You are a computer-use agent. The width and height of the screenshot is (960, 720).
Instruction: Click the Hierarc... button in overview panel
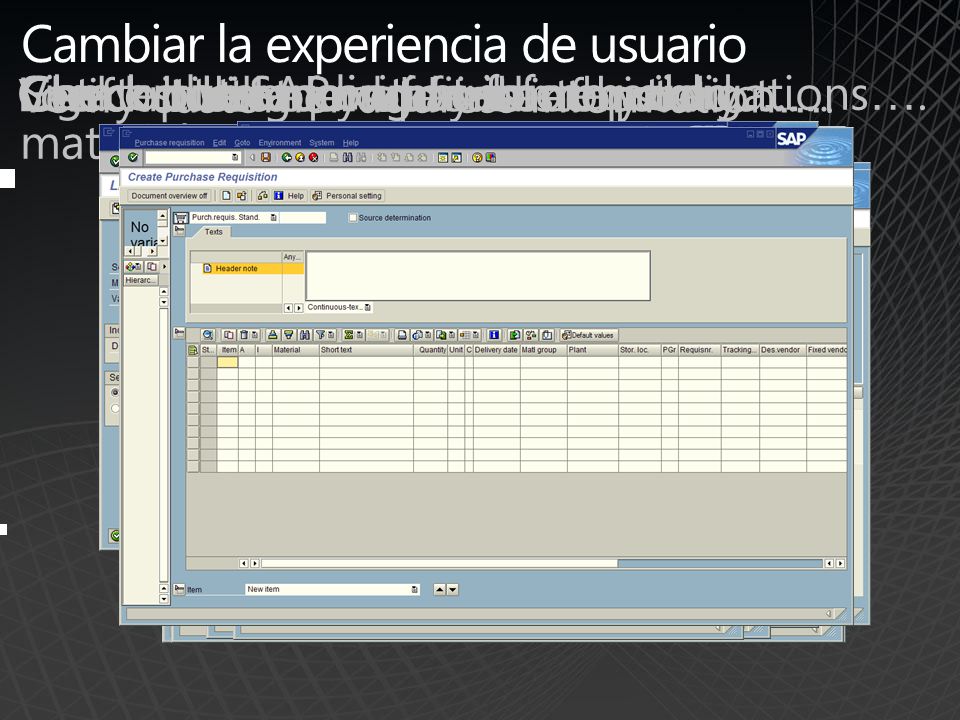(141, 280)
